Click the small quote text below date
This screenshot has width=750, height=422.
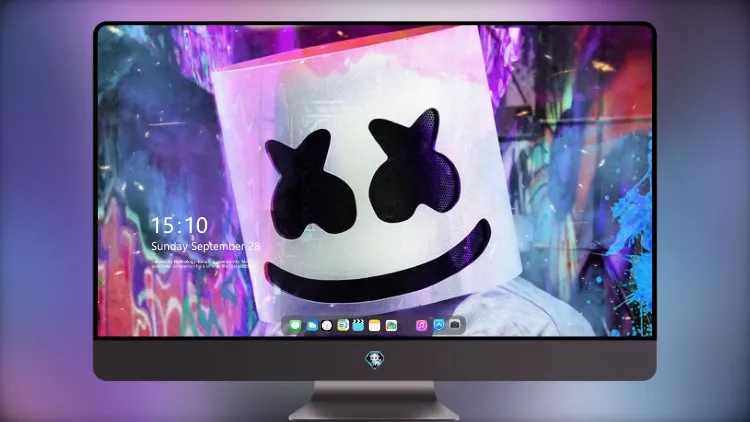pyautogui.click(x=200, y=264)
